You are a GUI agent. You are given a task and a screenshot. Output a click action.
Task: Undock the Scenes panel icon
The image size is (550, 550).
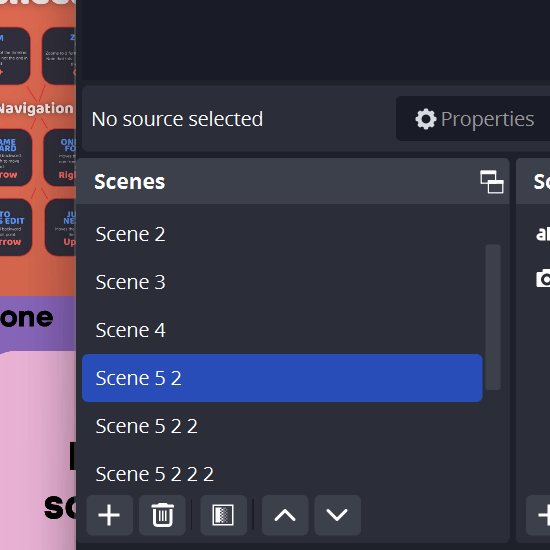point(492,182)
